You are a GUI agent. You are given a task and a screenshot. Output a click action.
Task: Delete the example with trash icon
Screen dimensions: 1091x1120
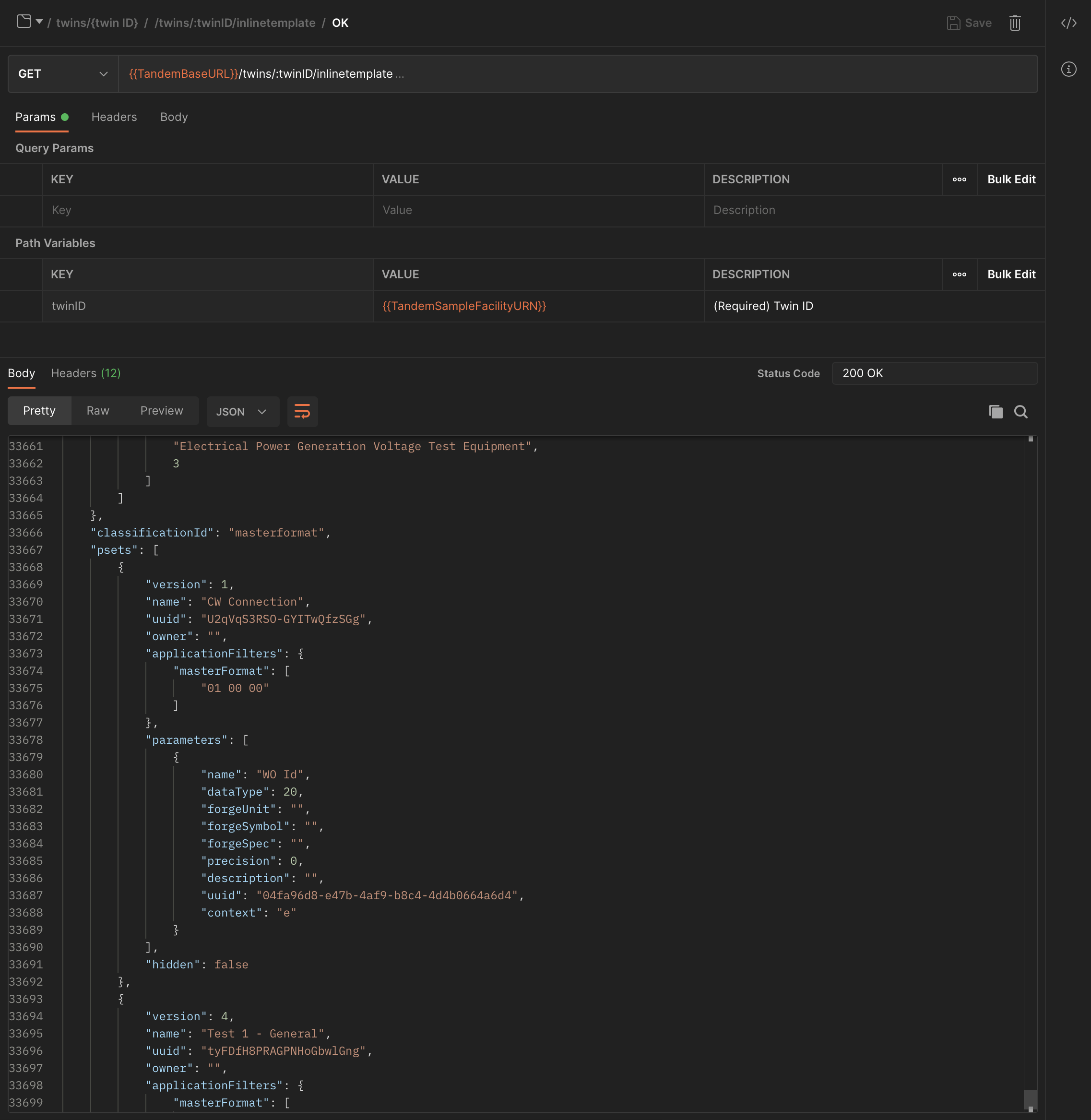(x=1015, y=23)
